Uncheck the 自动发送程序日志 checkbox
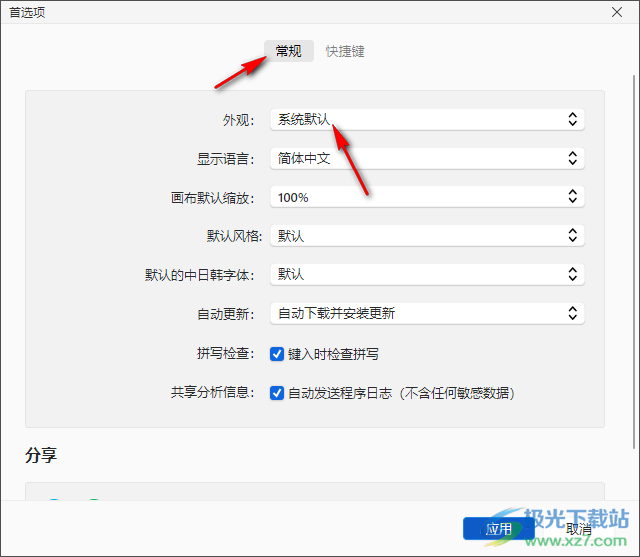This screenshot has width=640, height=557. tap(277, 393)
